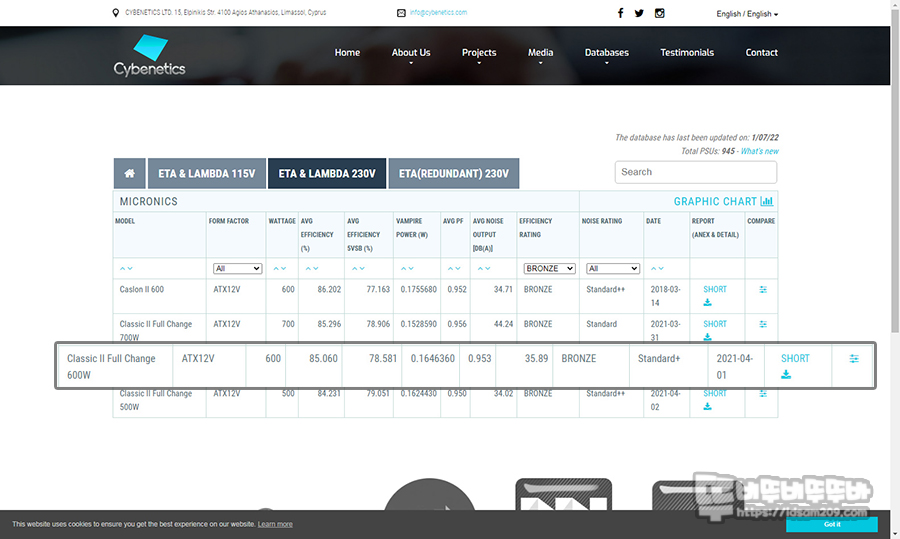Compare the Caslon II 600 model
The width and height of the screenshot is (900, 539).
click(763, 289)
